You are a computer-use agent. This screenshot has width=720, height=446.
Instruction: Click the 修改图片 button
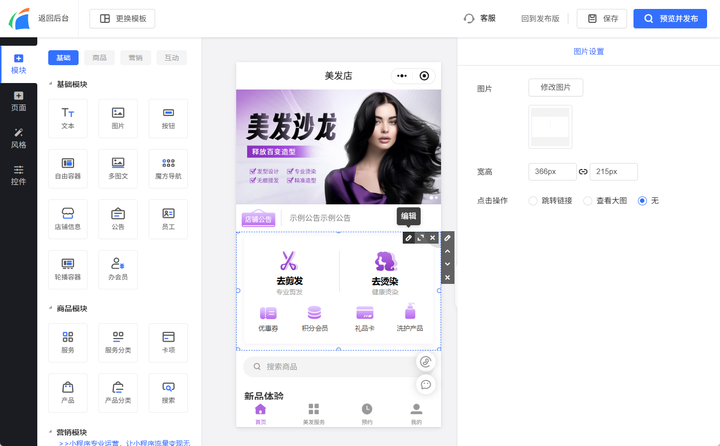click(x=555, y=88)
